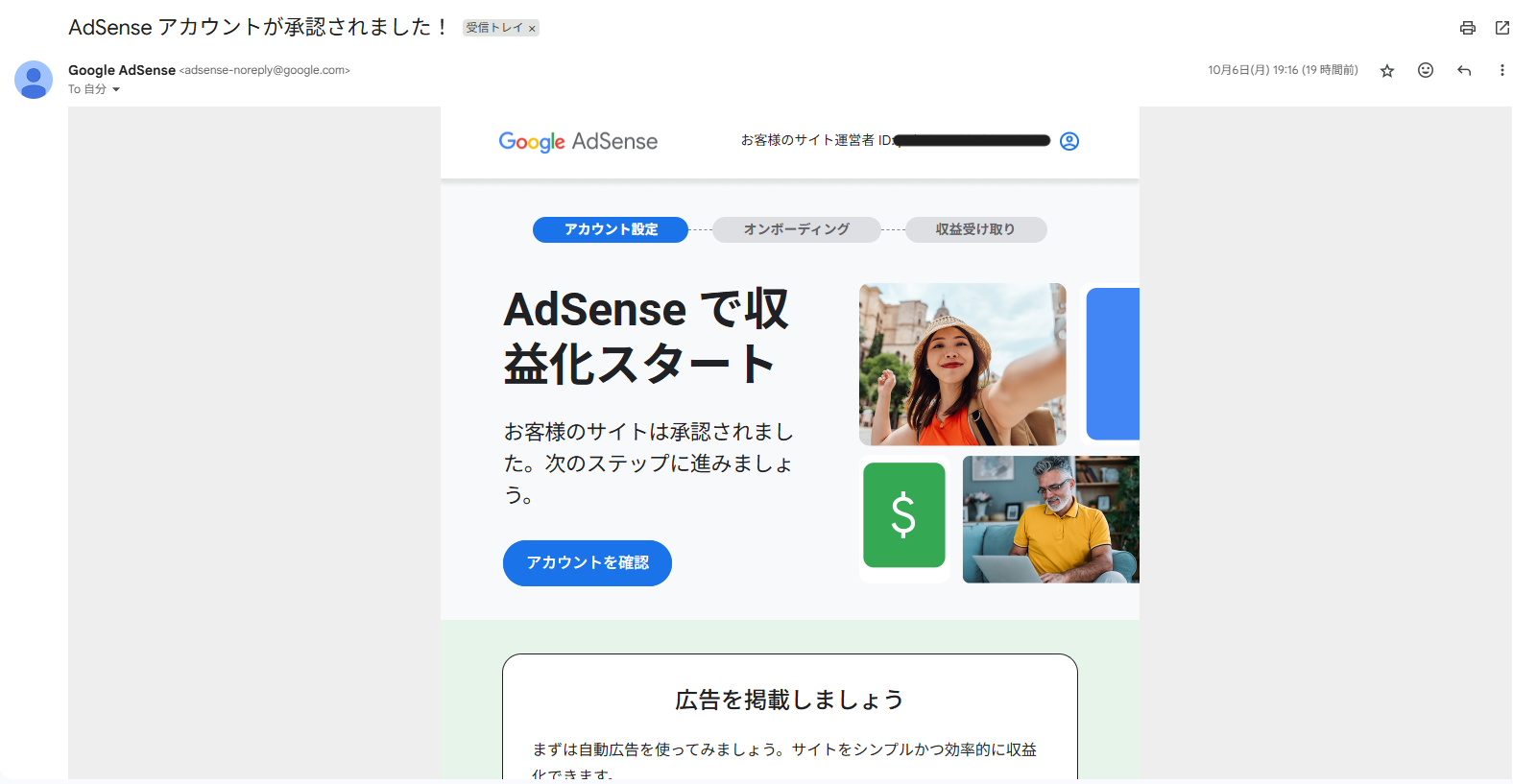Print the email using the printer icon

(x=1467, y=28)
